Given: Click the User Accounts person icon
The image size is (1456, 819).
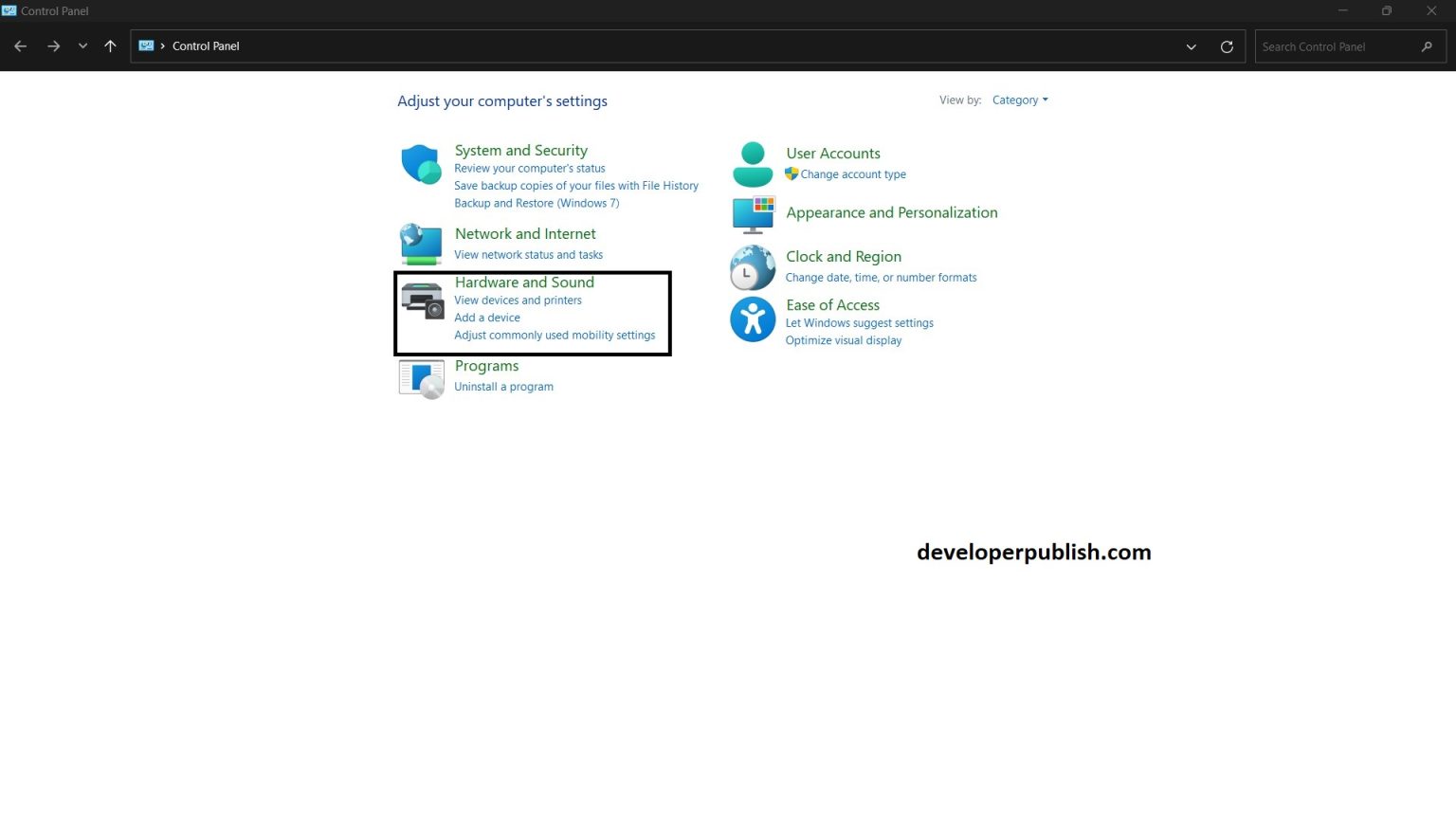Looking at the screenshot, I should point(753,164).
